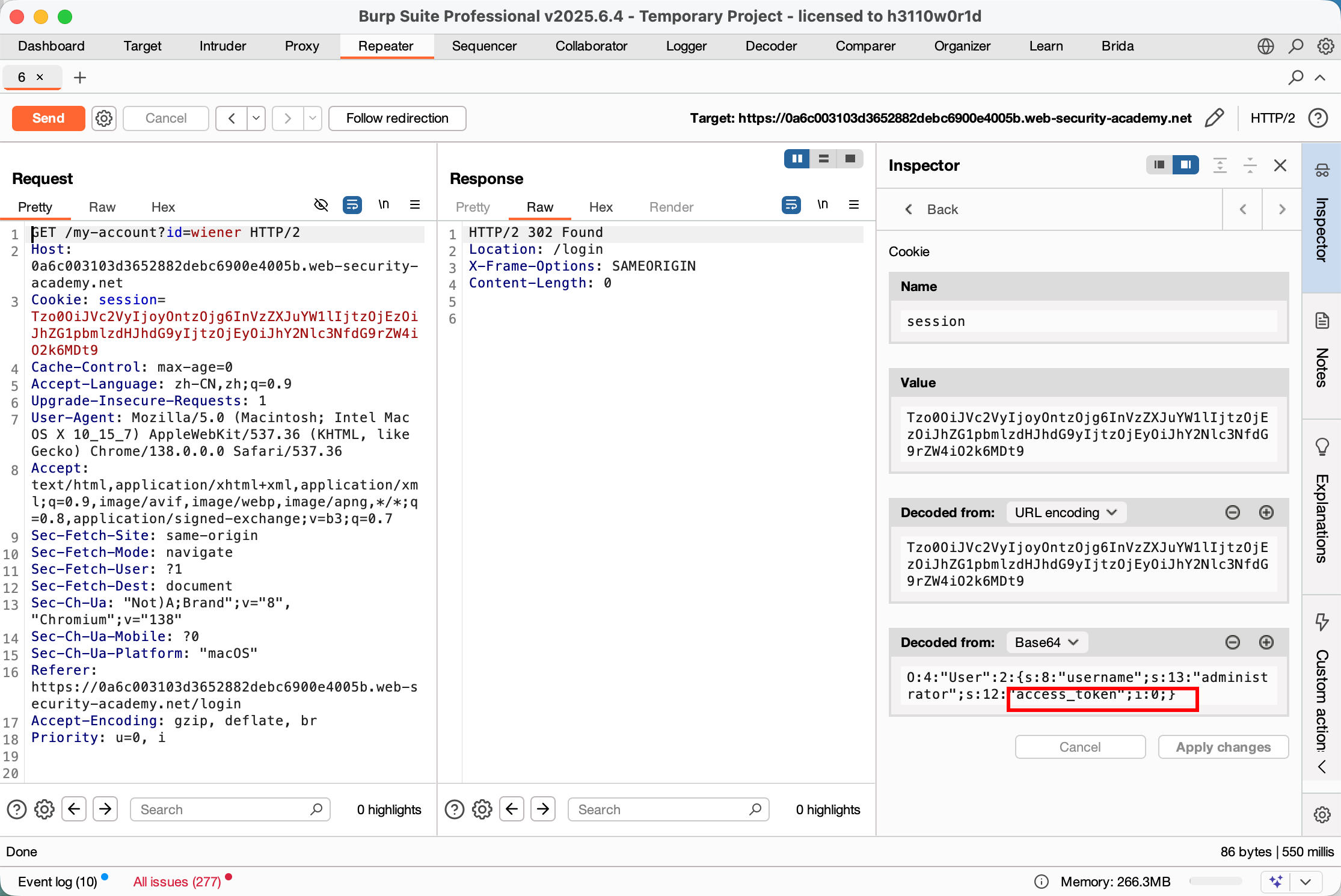Click the memory usage progress bar
This screenshot has width=1341, height=896.
pyautogui.click(x=1215, y=882)
